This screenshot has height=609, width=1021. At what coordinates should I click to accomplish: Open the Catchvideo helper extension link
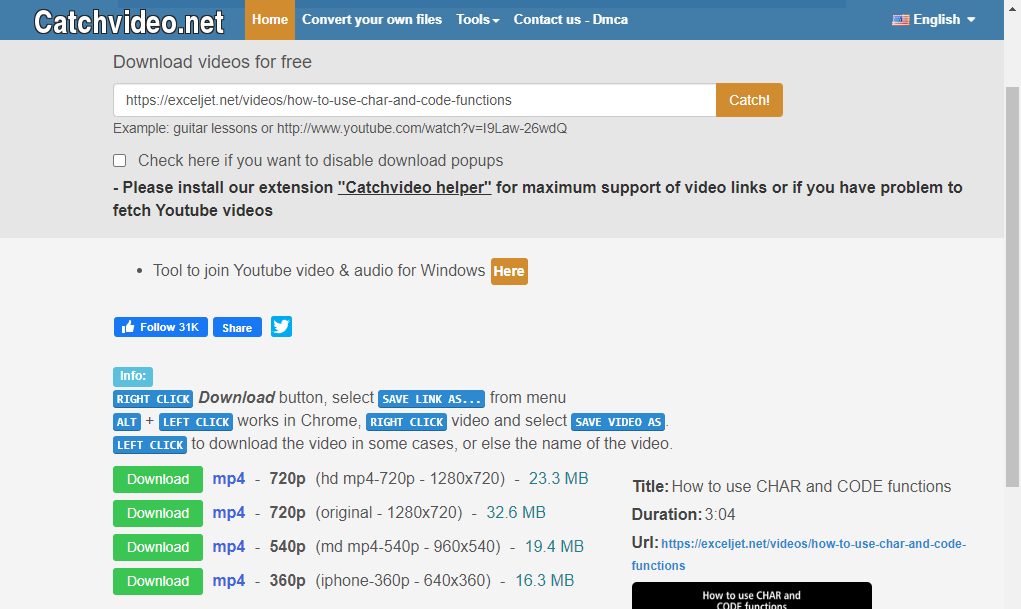[x=414, y=187]
